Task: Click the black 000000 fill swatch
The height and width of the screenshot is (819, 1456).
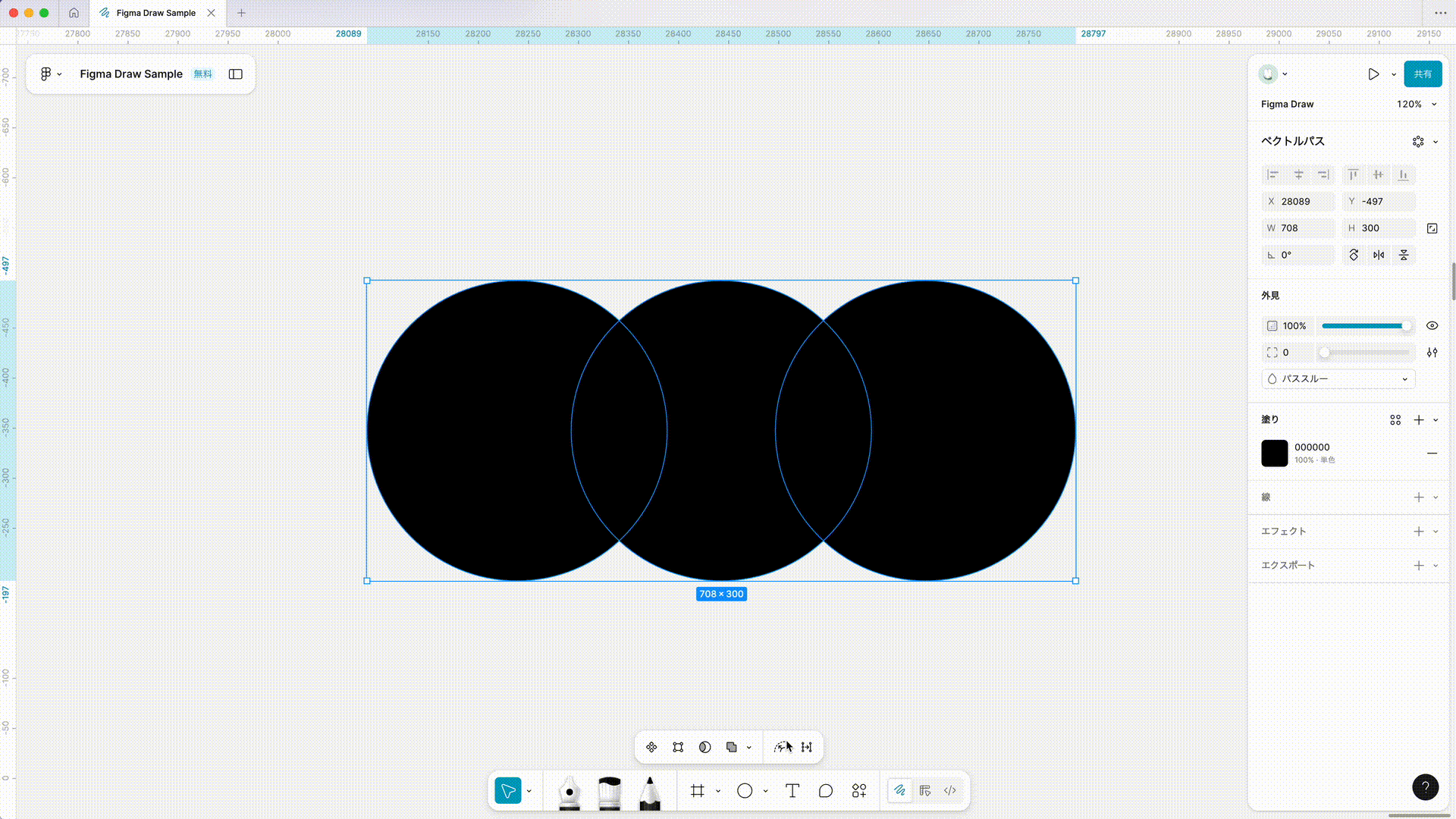Action: tap(1274, 453)
